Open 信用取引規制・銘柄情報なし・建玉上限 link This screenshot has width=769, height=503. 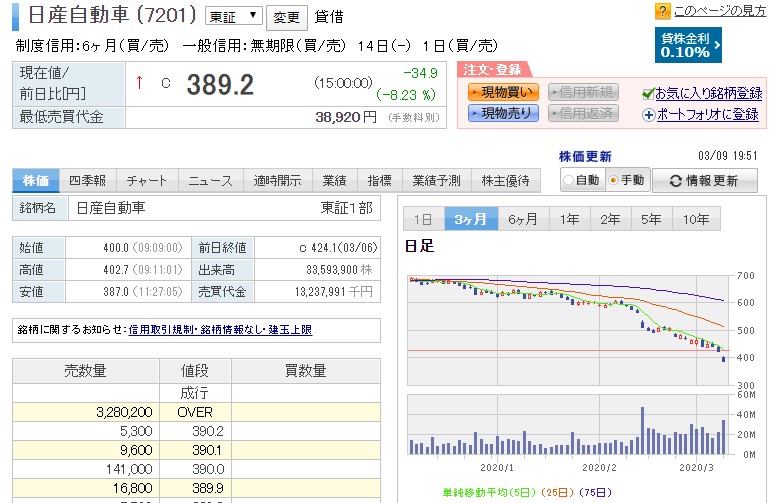(x=220, y=330)
